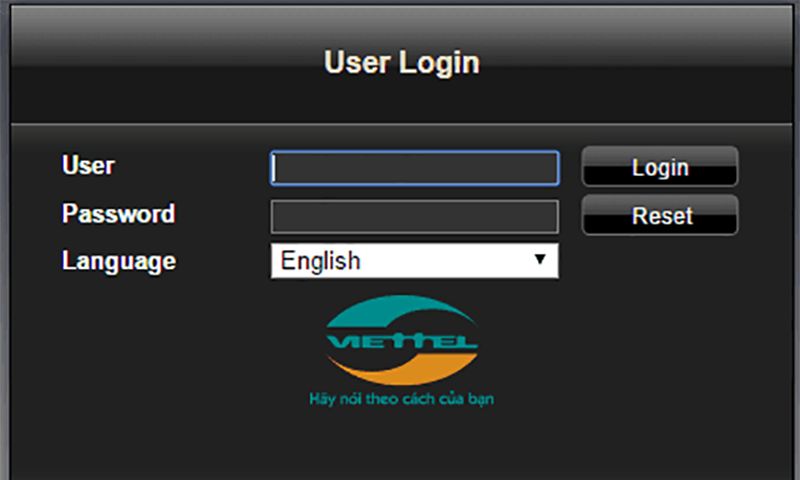Click the VIETTEL wordmark inside the logo
This screenshot has width=800, height=480.
402,345
